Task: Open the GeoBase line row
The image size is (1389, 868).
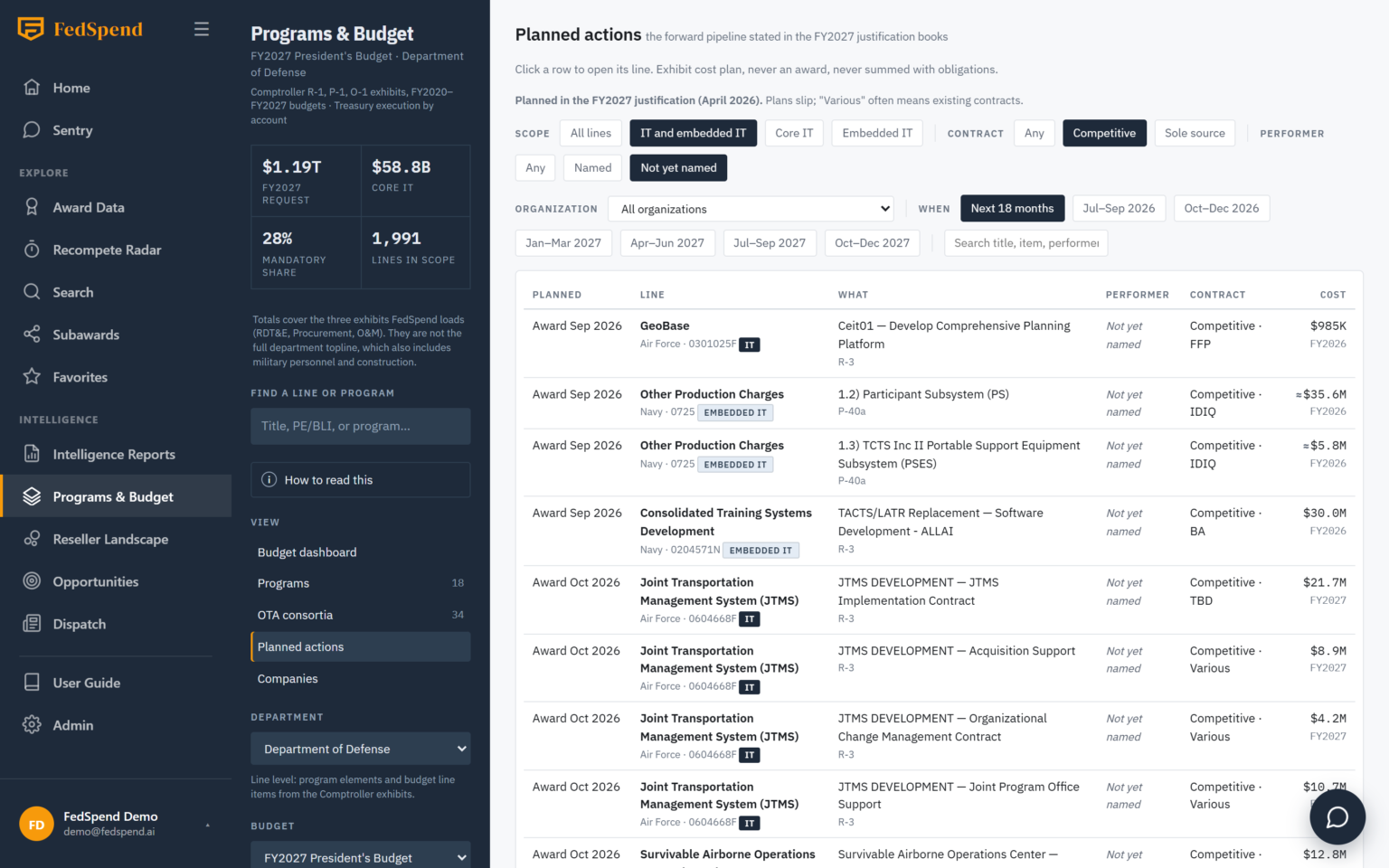Action: coord(939,343)
